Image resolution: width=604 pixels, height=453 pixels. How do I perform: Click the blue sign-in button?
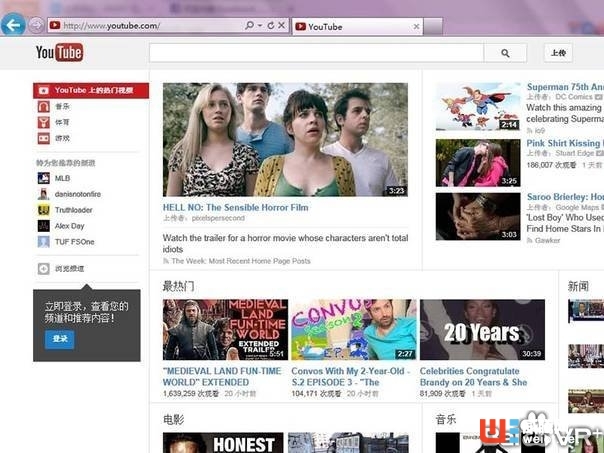60,339
